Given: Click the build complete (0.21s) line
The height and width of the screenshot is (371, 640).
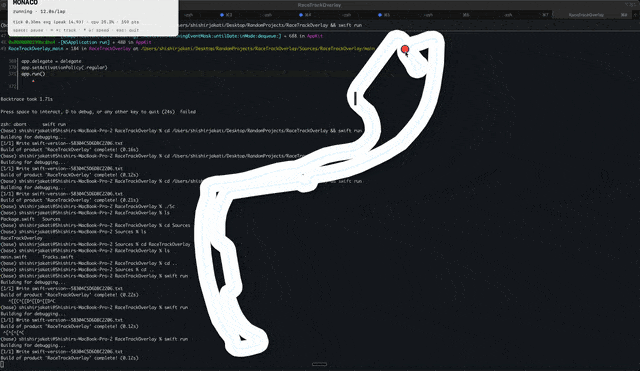Looking at the screenshot, I should pyautogui.click(x=69, y=200).
